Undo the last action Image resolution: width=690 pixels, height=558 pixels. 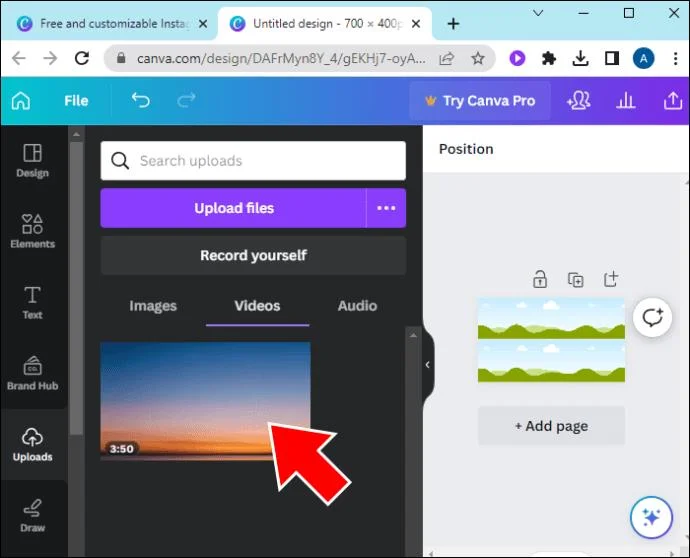(x=141, y=101)
